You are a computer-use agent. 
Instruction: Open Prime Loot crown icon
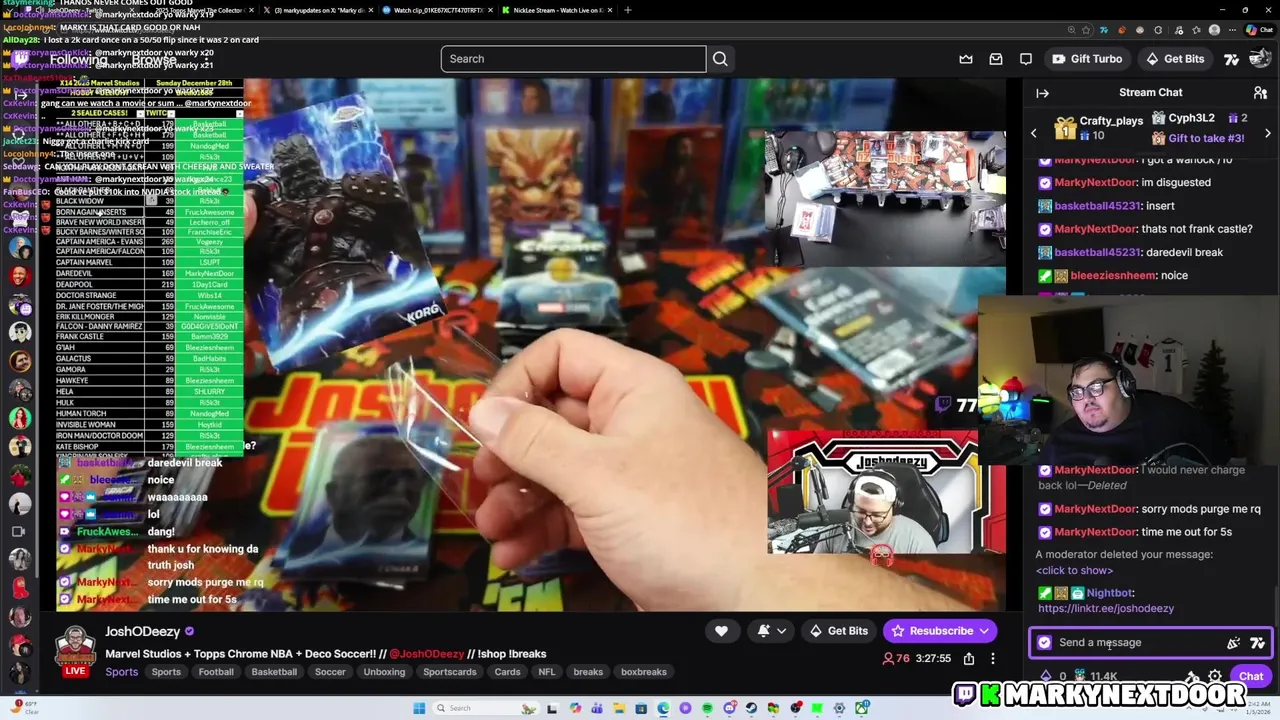(966, 59)
